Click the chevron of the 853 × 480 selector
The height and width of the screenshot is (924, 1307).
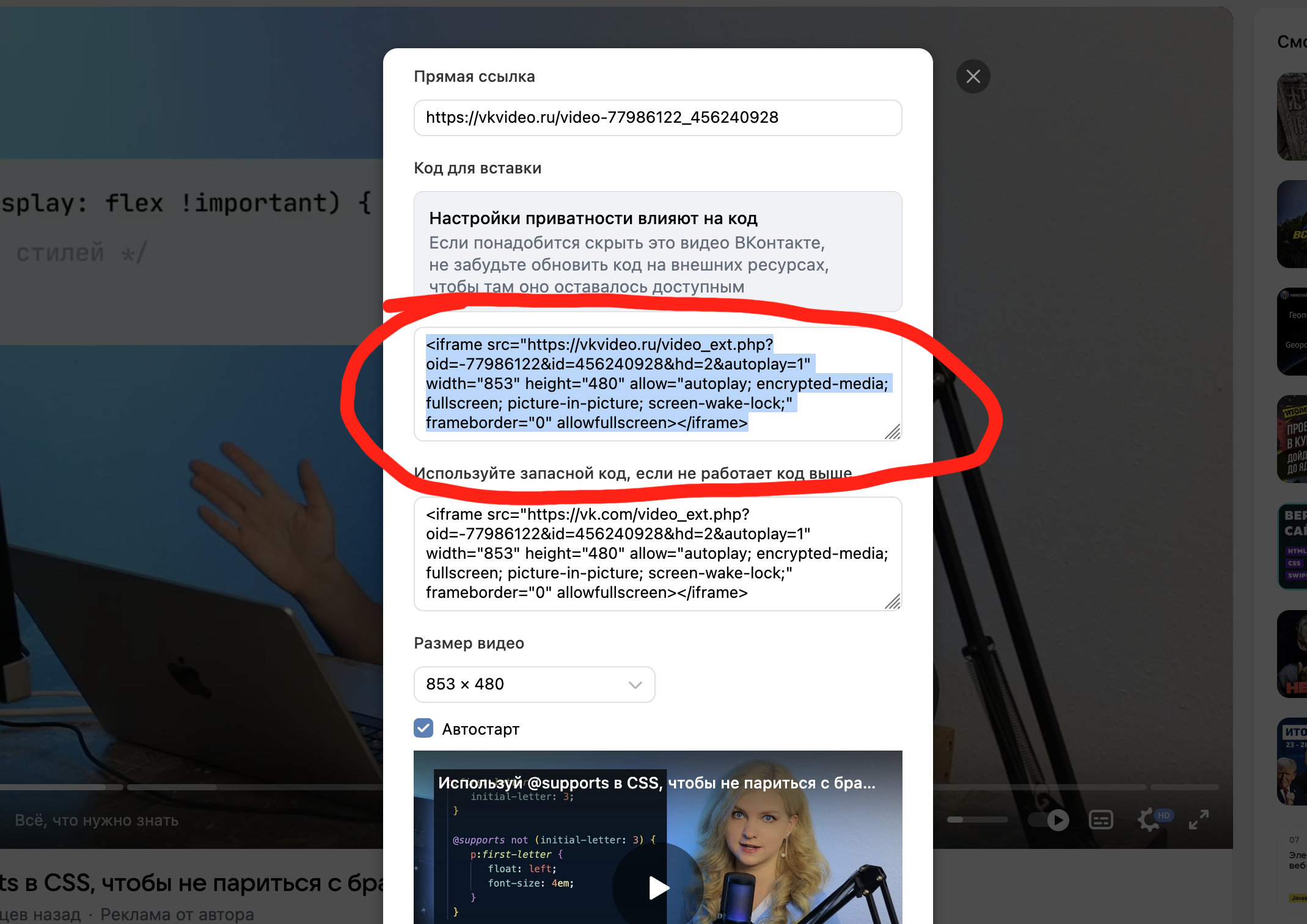click(635, 685)
